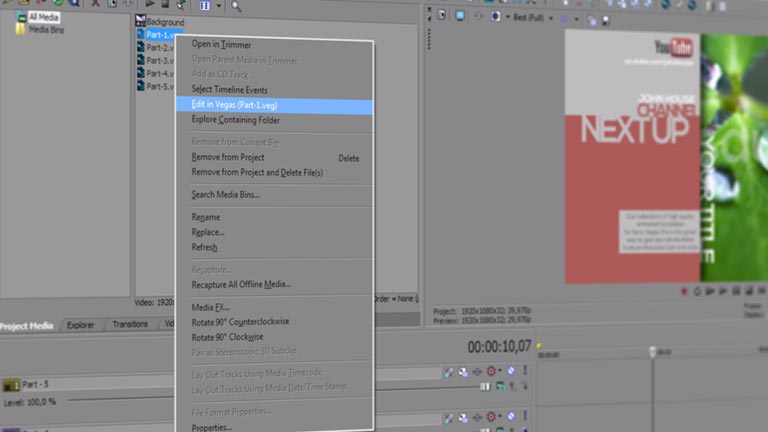Expand Automation Settings dropdown on Part - 5 track
Screen dimensions: 768x432
click(x=500, y=371)
